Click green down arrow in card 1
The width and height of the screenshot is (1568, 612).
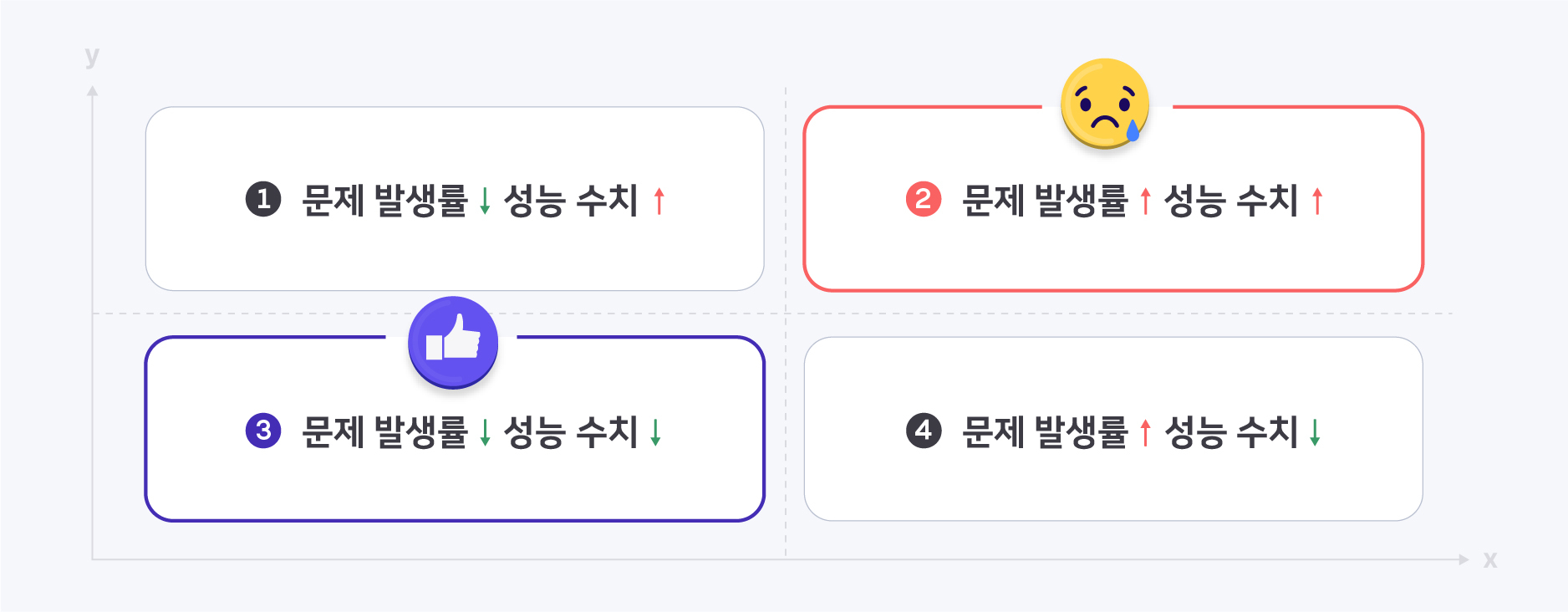(x=485, y=201)
